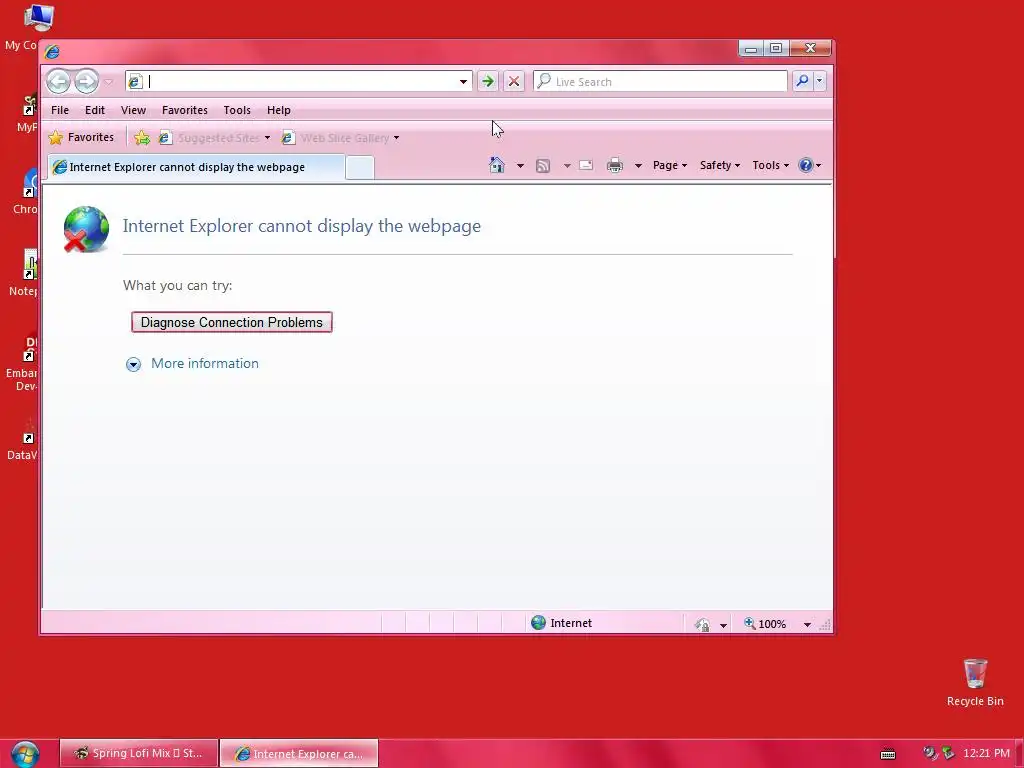Screen dimensions: 1024x768
Task: Open the Tools command bar menu
Action: [771, 165]
